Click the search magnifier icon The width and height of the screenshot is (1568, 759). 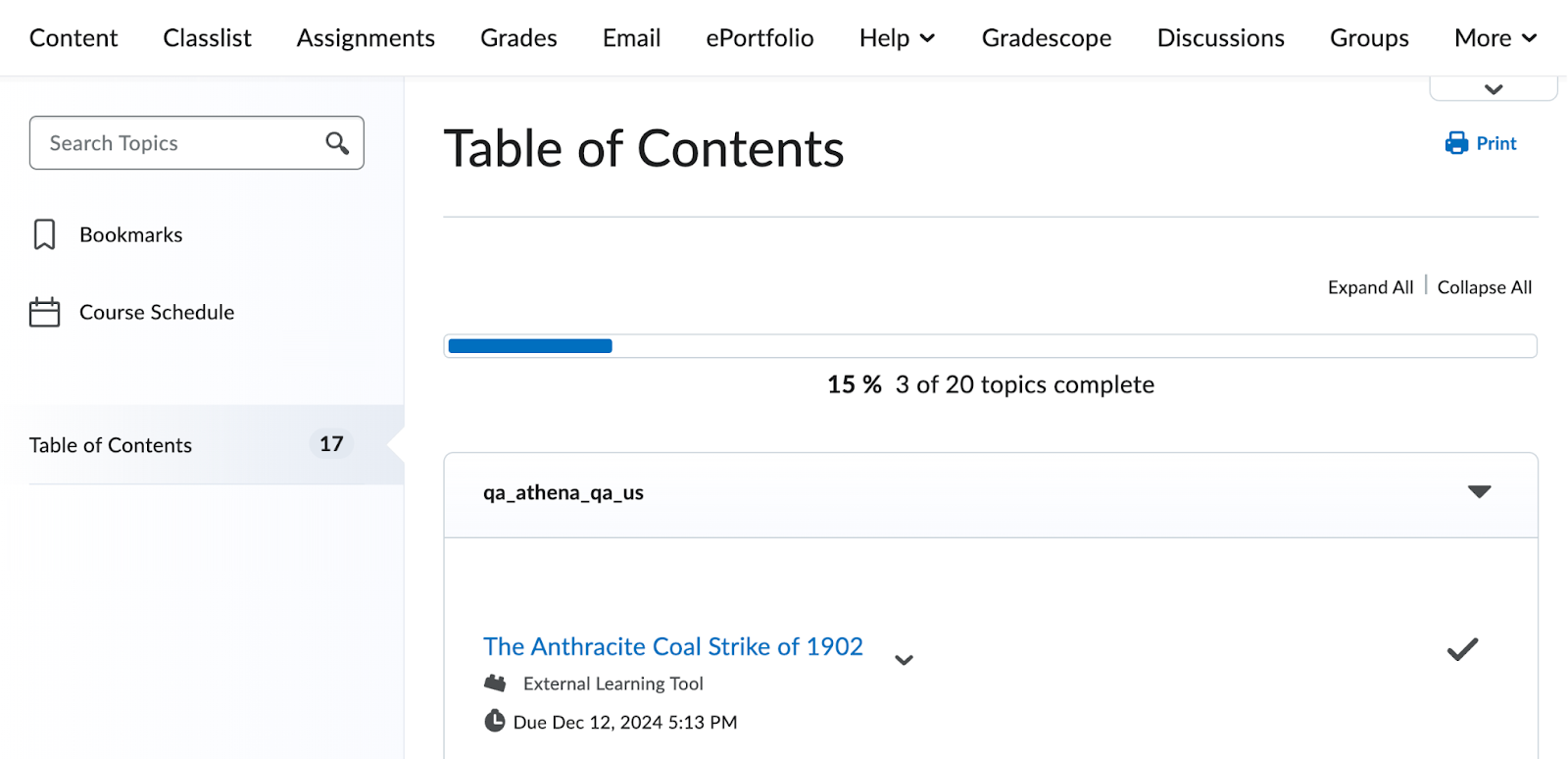(x=337, y=143)
